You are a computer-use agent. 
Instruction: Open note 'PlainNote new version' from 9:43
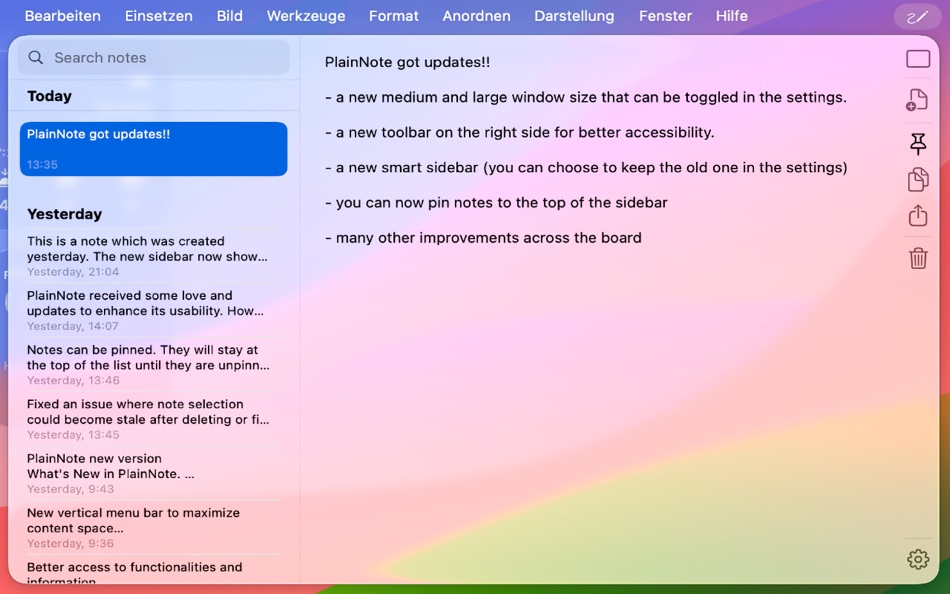[153, 473]
